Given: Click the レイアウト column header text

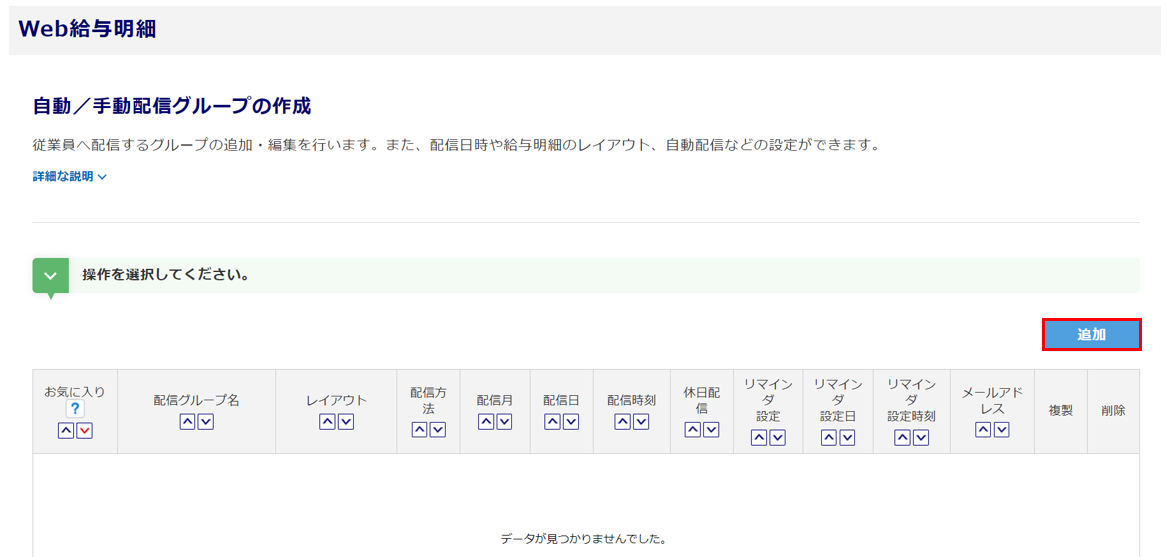Looking at the screenshot, I should pos(337,400).
